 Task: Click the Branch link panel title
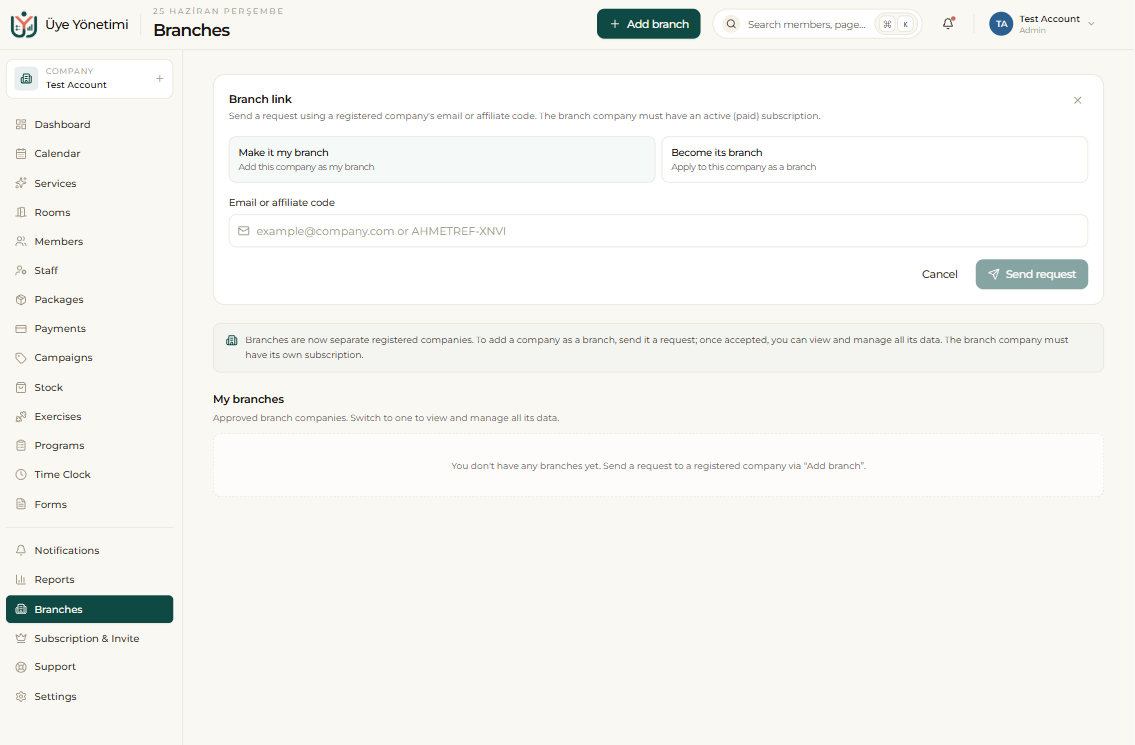coord(260,99)
